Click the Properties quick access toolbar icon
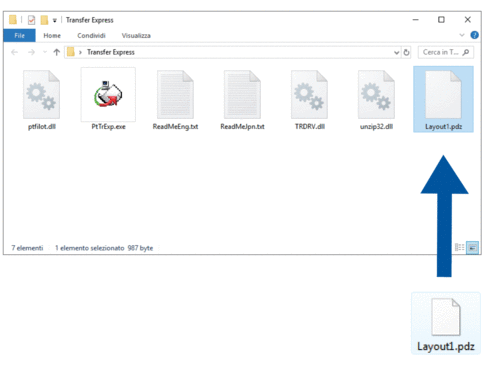Screen dimensions: 491x368 tap(31, 20)
